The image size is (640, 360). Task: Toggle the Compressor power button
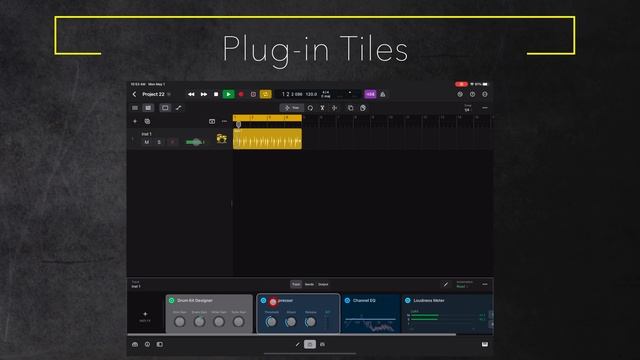click(263, 300)
